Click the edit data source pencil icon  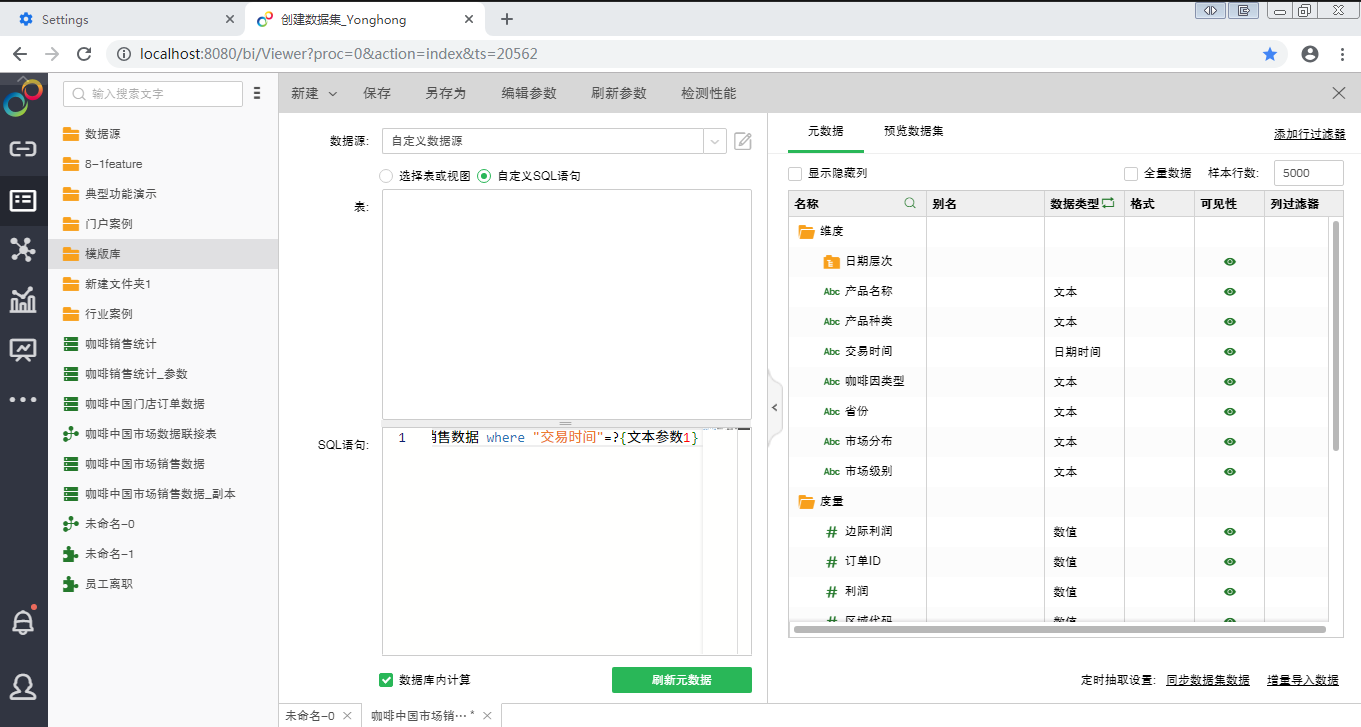743,141
